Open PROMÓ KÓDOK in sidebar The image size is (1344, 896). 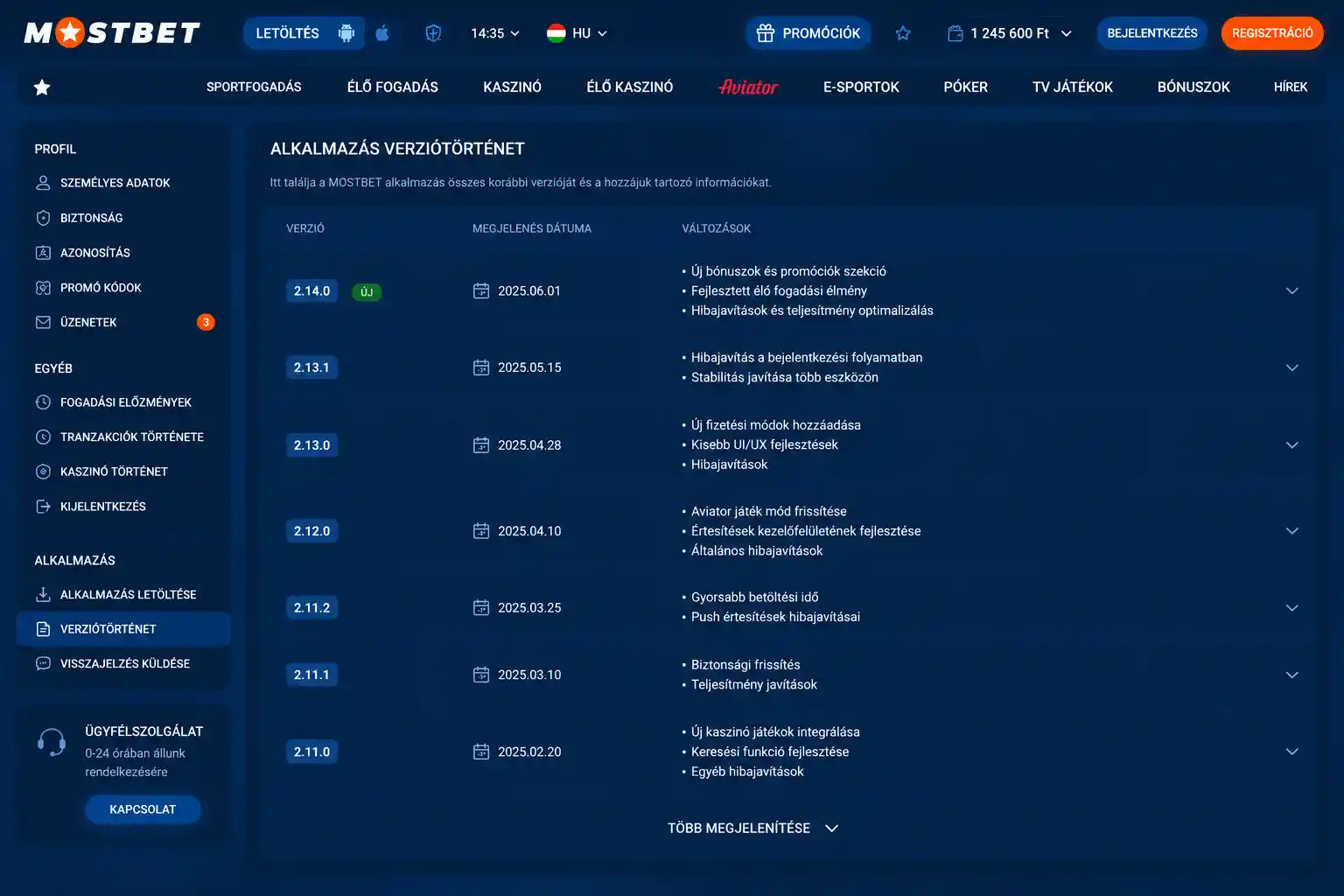tap(122, 288)
